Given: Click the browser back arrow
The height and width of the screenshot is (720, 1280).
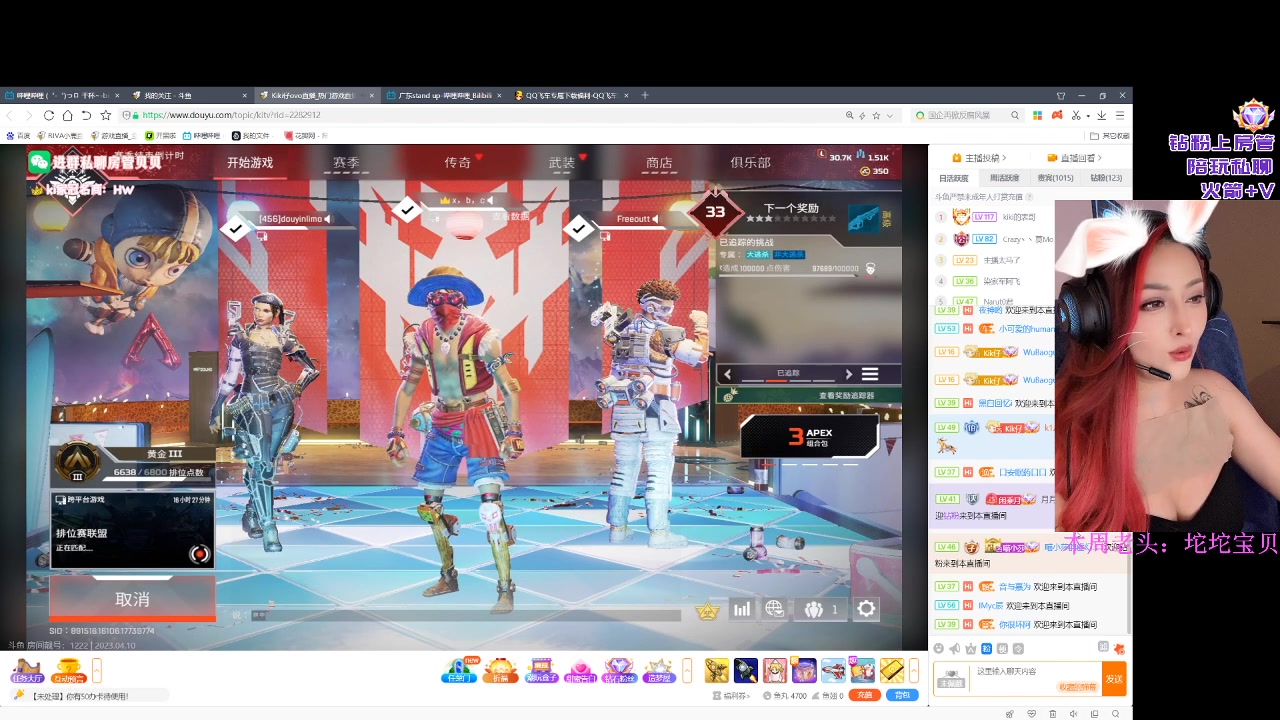Looking at the screenshot, I should pos(11,115).
